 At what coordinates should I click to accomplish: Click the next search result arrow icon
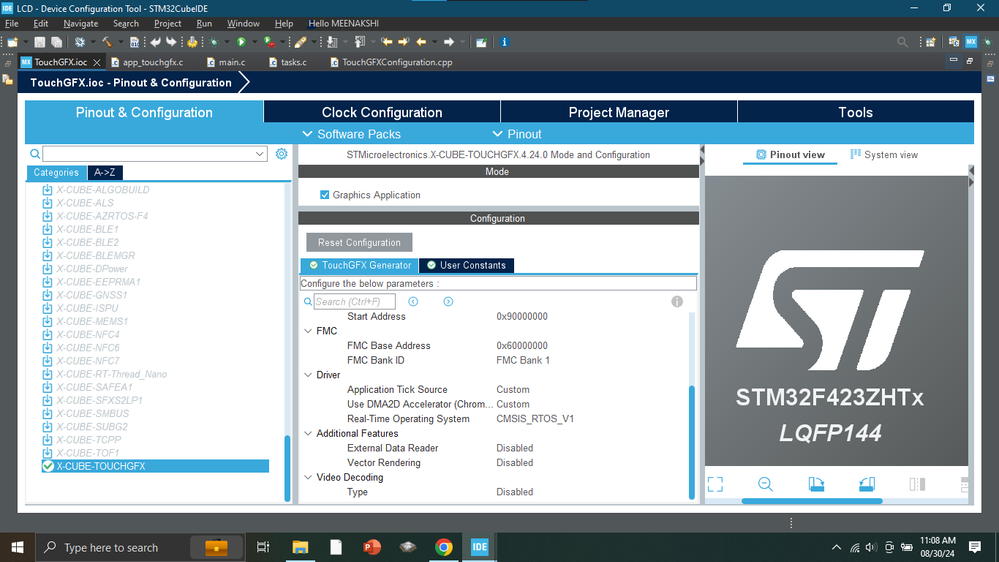coord(448,301)
